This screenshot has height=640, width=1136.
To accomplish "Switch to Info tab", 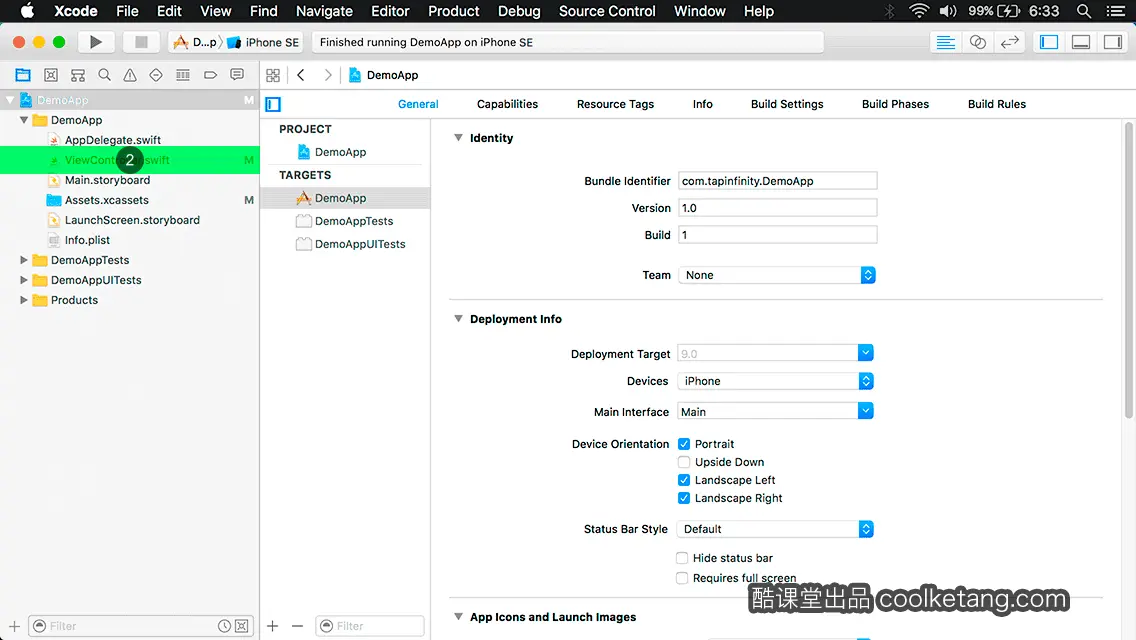I will [x=702, y=104].
